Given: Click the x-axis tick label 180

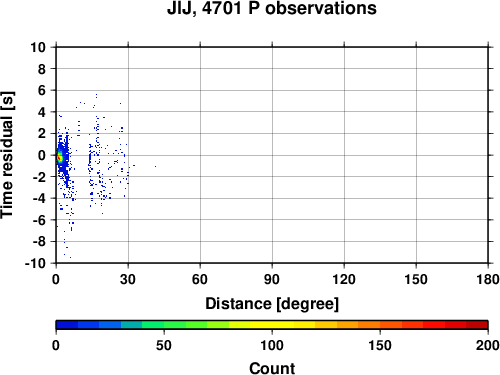Looking at the screenshot, I should (488, 279).
